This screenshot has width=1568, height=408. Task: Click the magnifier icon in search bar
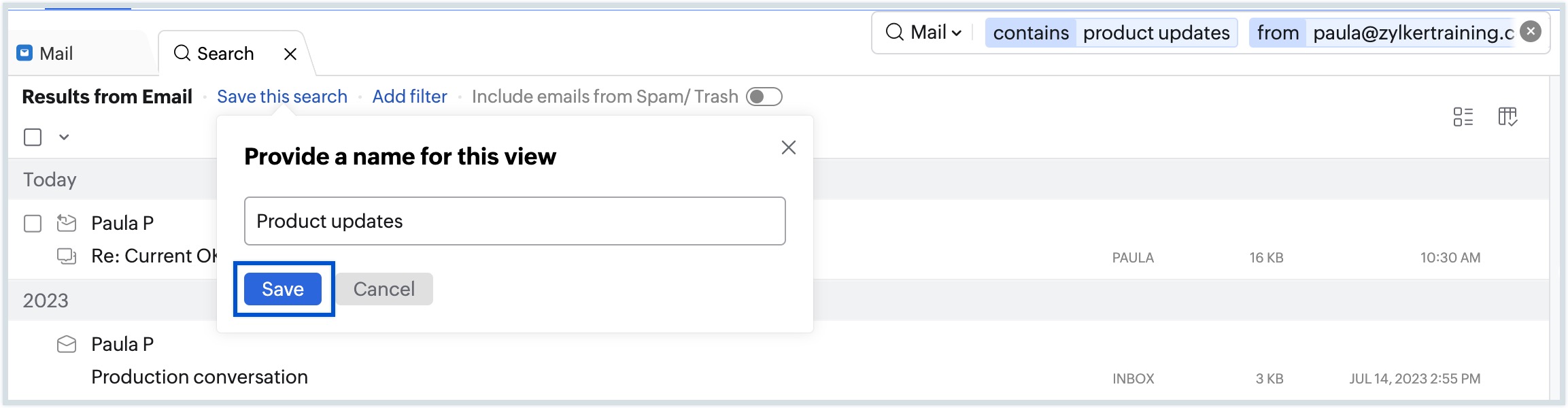(895, 32)
